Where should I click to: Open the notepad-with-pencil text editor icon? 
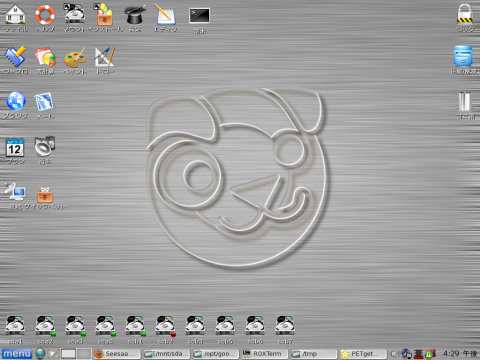click(165, 15)
